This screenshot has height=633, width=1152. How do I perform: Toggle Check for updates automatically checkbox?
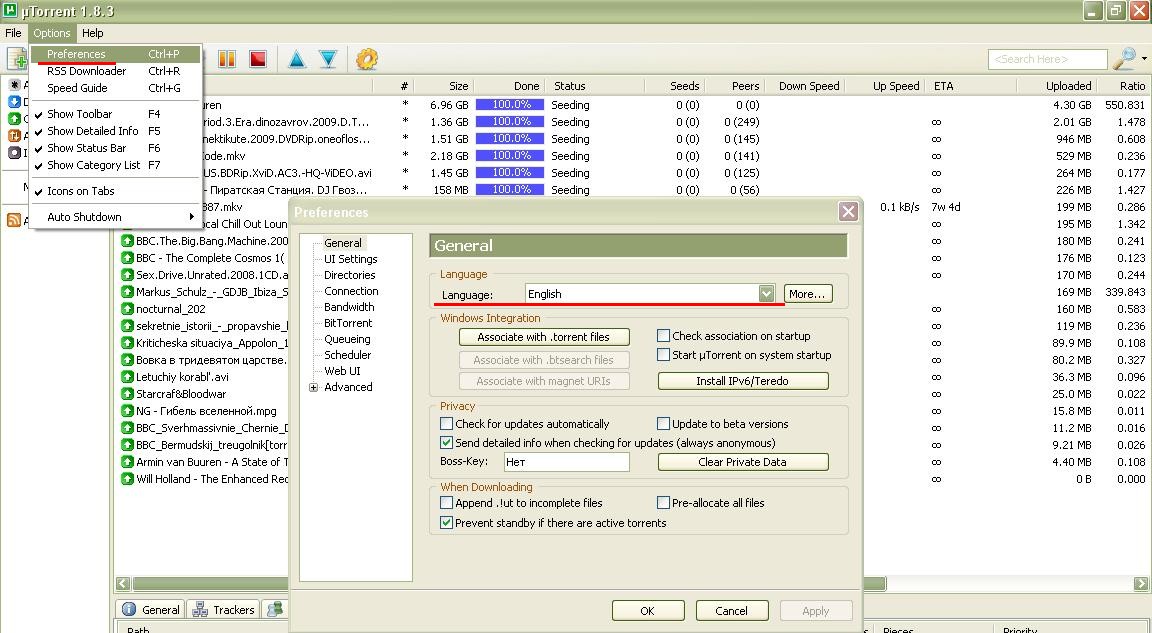click(x=447, y=424)
